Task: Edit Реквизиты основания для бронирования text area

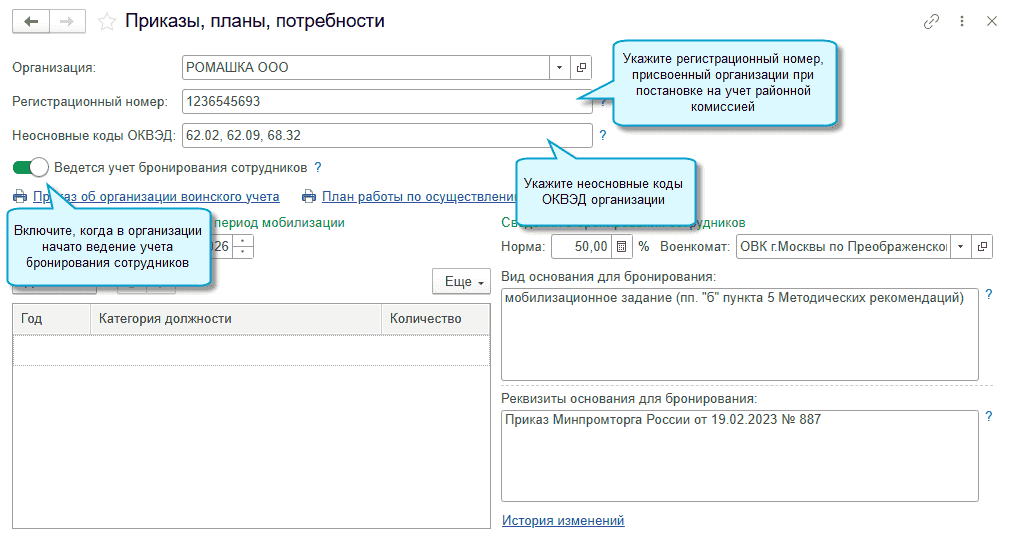Action: point(740,456)
